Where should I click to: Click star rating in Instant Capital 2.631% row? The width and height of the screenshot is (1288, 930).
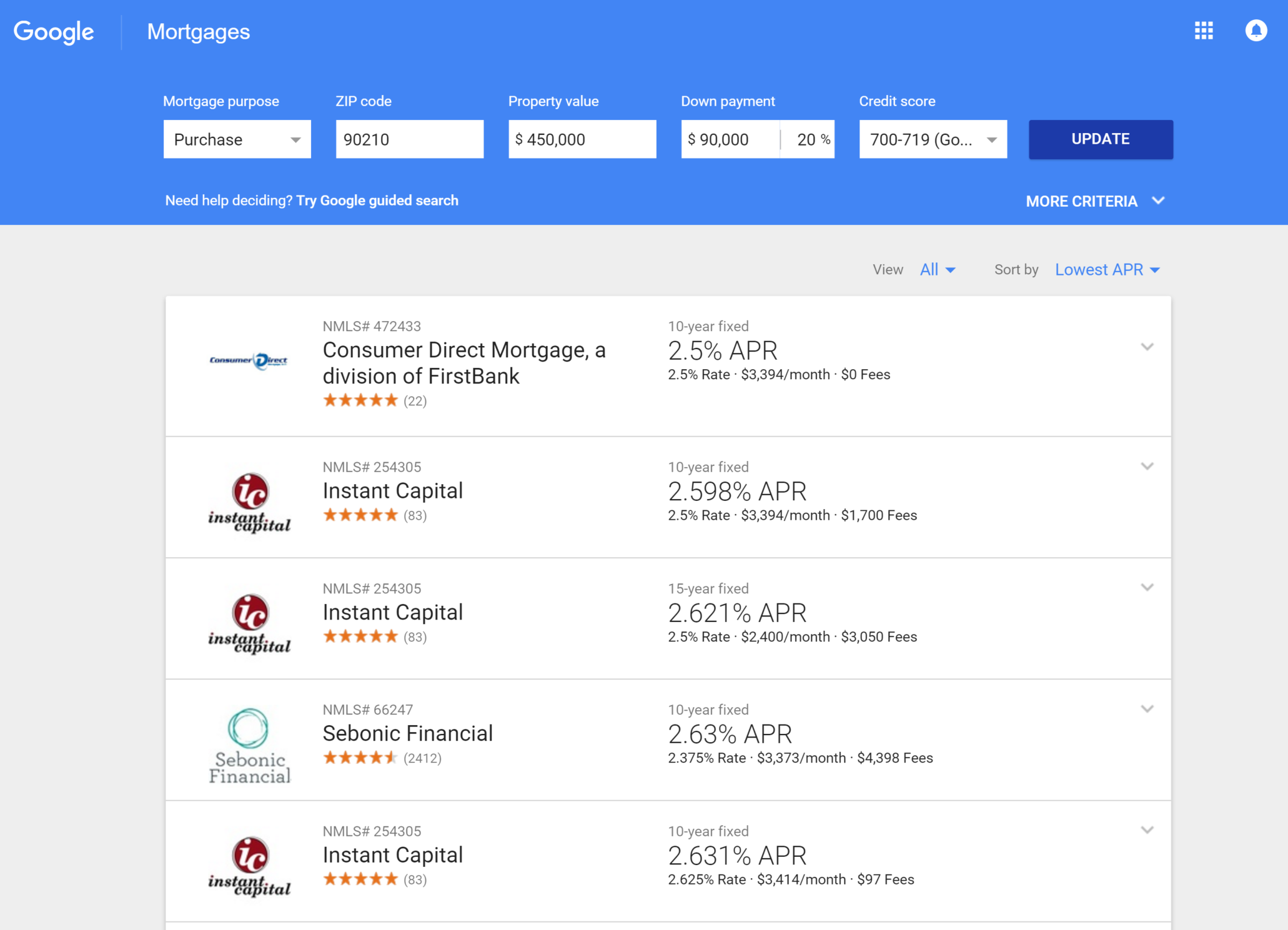(360, 879)
